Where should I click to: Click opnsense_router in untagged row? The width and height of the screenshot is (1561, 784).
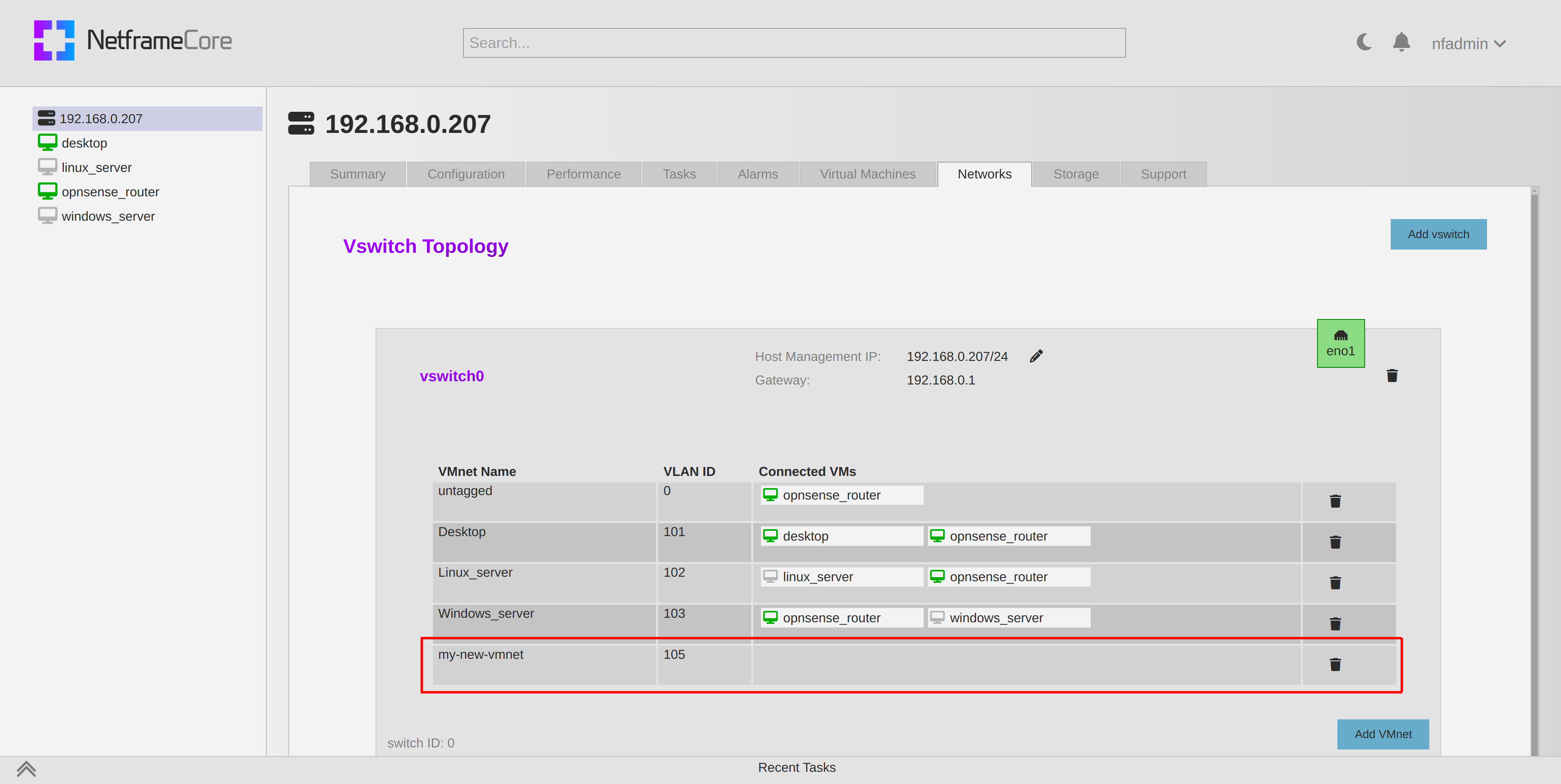tap(842, 495)
